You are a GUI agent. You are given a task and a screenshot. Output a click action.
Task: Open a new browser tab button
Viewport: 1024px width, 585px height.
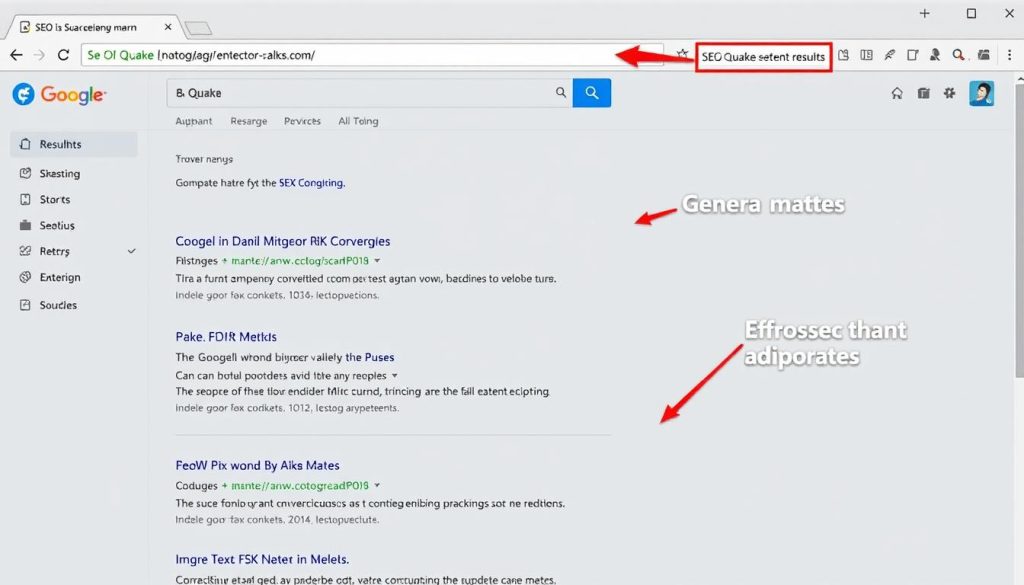tap(198, 28)
